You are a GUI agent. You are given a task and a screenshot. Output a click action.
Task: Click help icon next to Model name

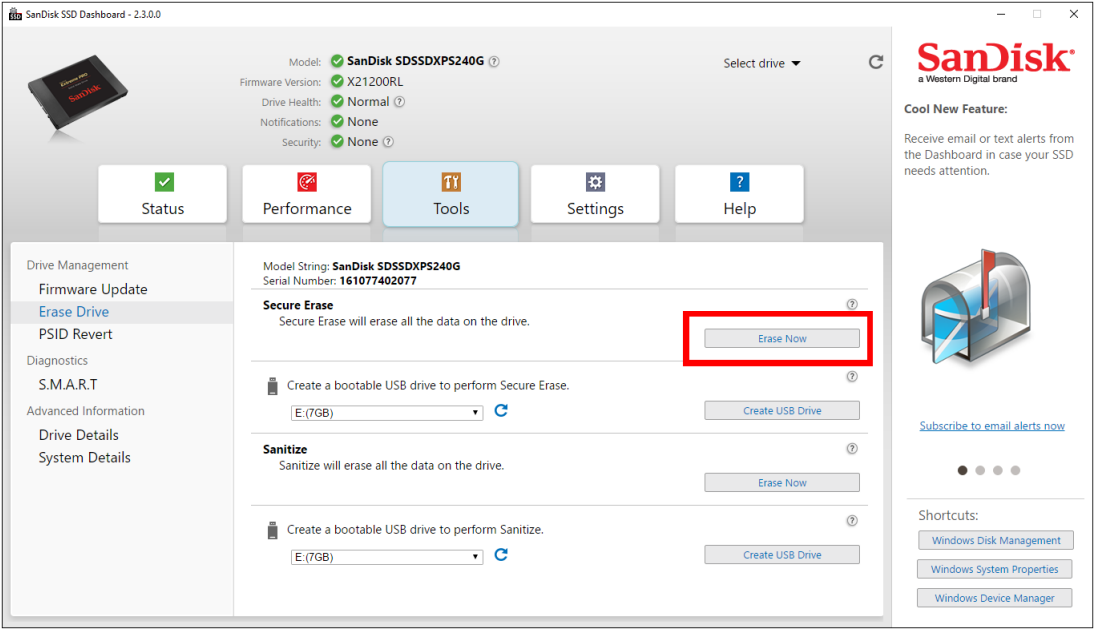(494, 61)
